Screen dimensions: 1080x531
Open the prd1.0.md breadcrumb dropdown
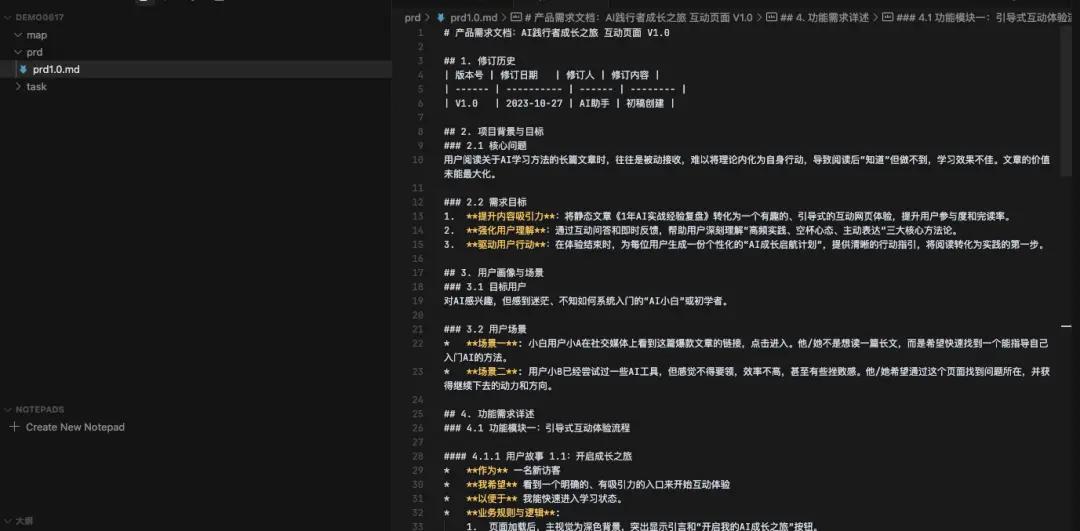click(475, 17)
